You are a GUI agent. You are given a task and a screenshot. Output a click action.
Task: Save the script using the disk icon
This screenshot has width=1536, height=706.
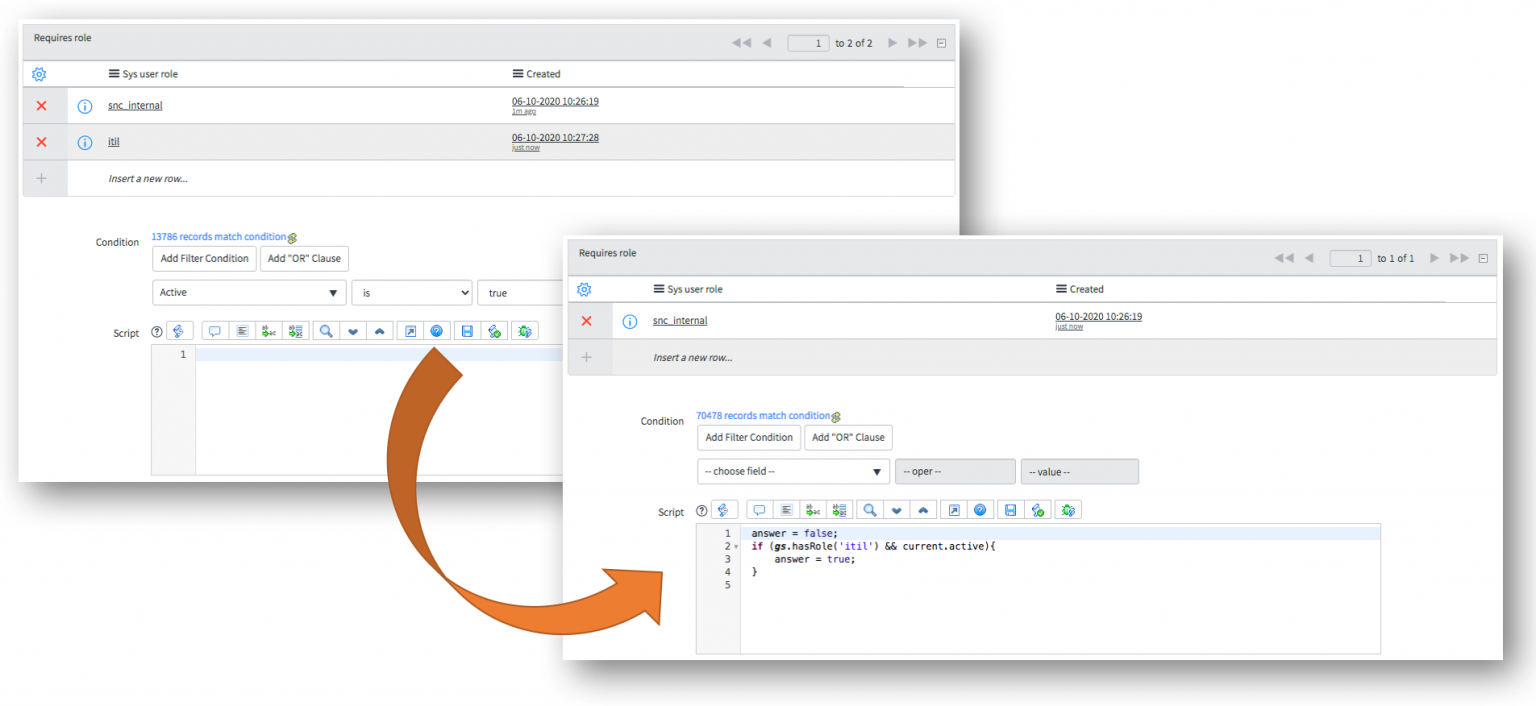point(1009,509)
